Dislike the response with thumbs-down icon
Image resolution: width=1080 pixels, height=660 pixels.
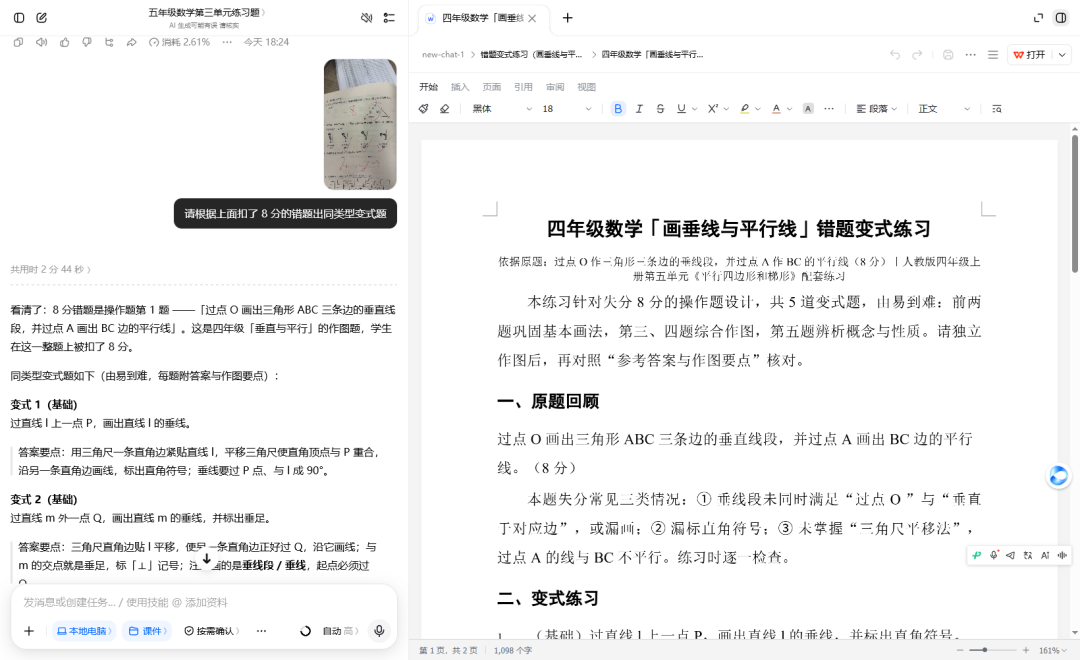[87, 42]
